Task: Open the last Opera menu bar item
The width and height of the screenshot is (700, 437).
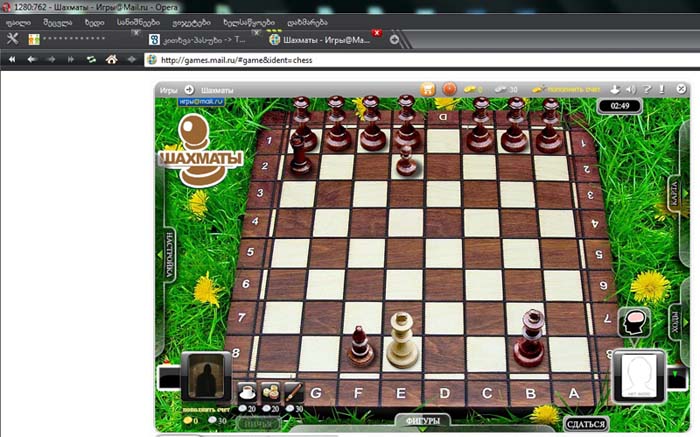Action: (307, 22)
